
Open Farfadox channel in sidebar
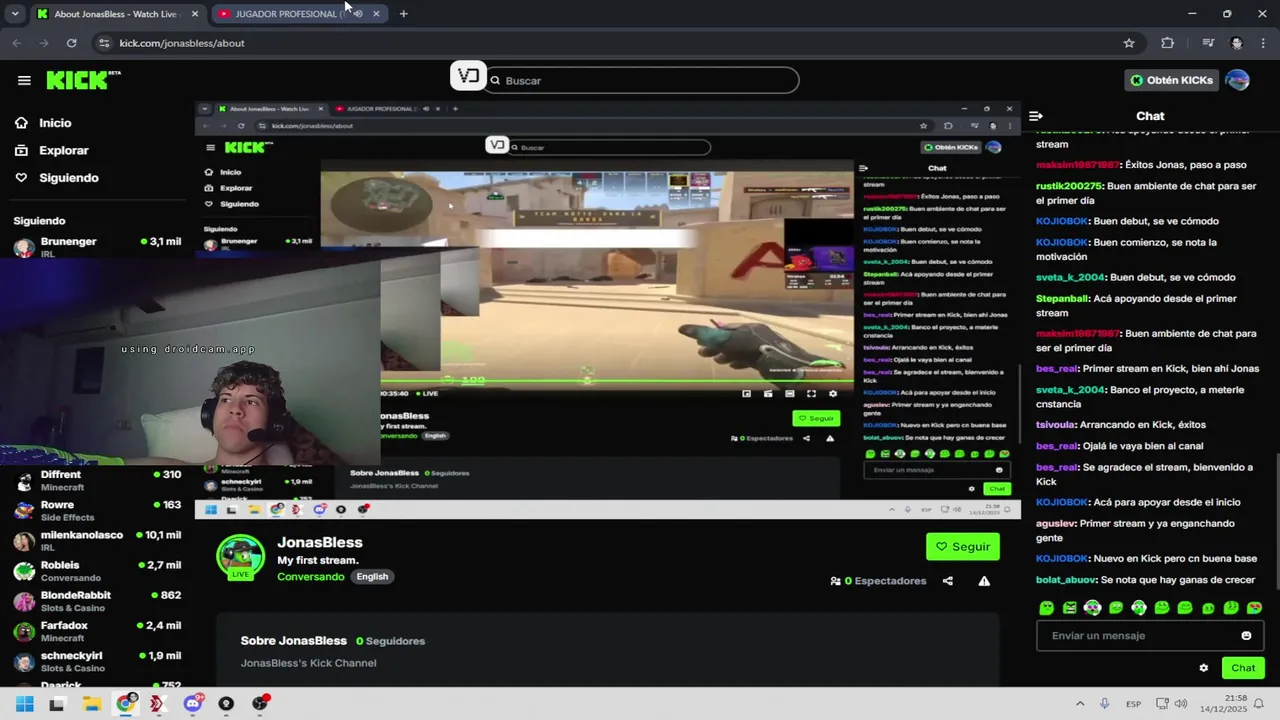[x=96, y=631]
